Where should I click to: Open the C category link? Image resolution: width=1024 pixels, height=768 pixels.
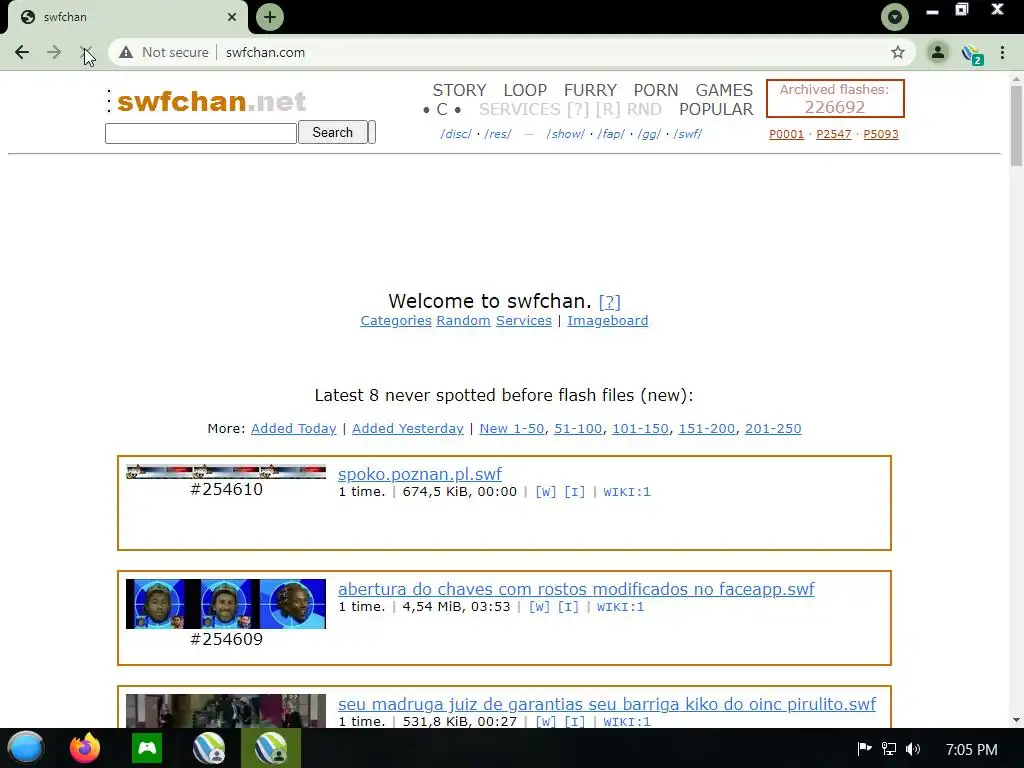click(x=442, y=109)
